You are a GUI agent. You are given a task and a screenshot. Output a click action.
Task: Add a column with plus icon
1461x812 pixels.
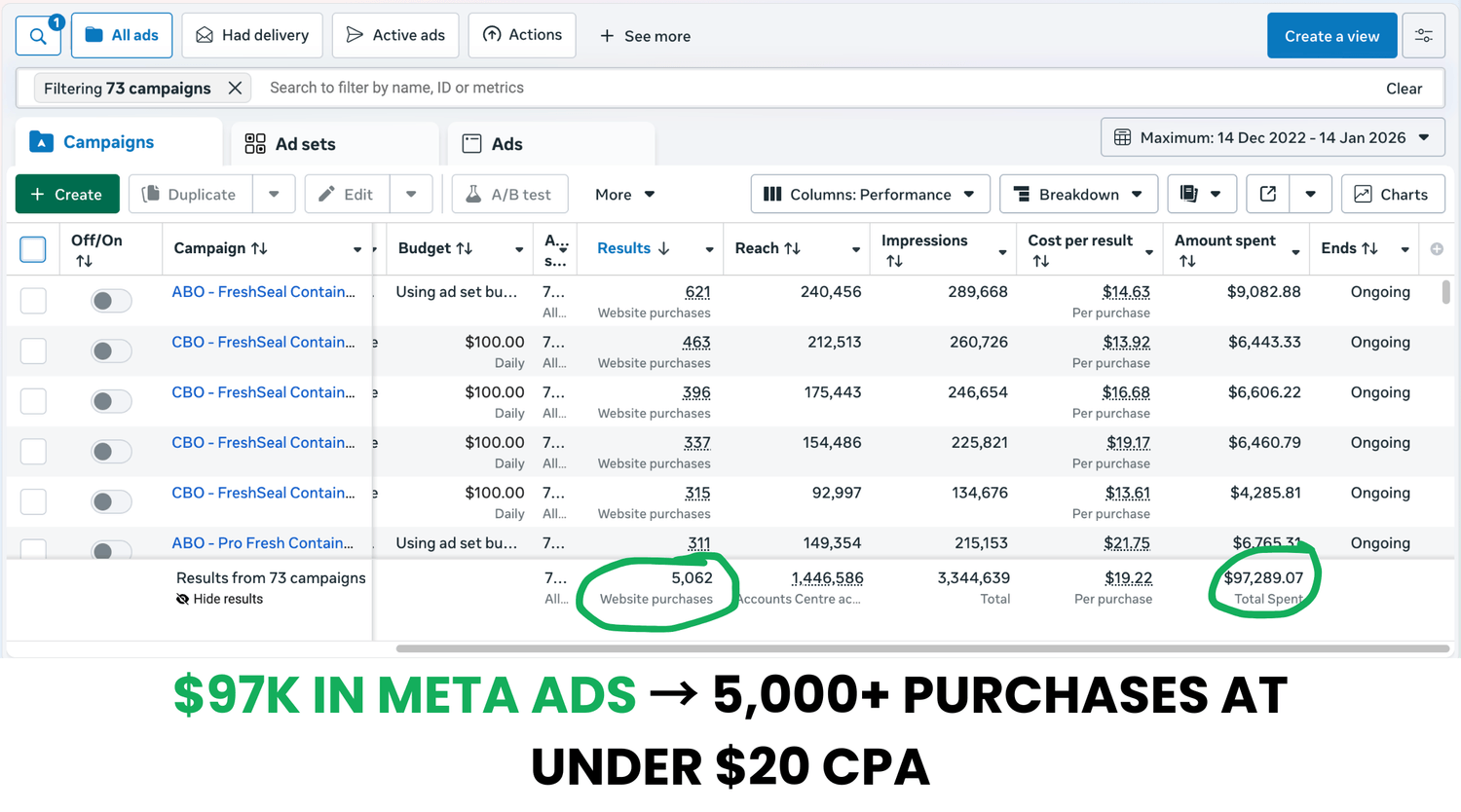coord(1437,249)
